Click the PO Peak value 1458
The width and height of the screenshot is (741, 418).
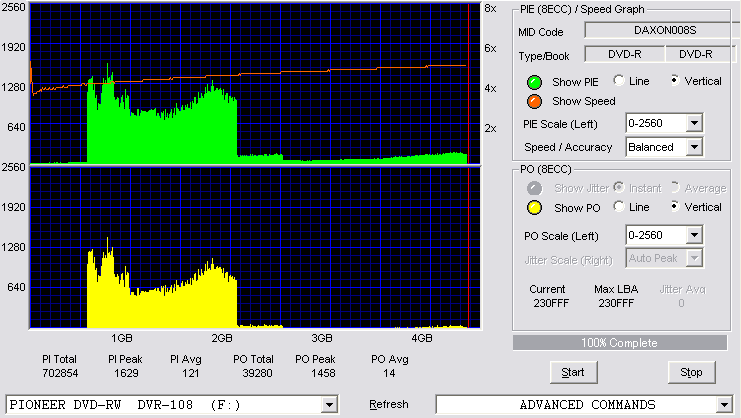323,373
